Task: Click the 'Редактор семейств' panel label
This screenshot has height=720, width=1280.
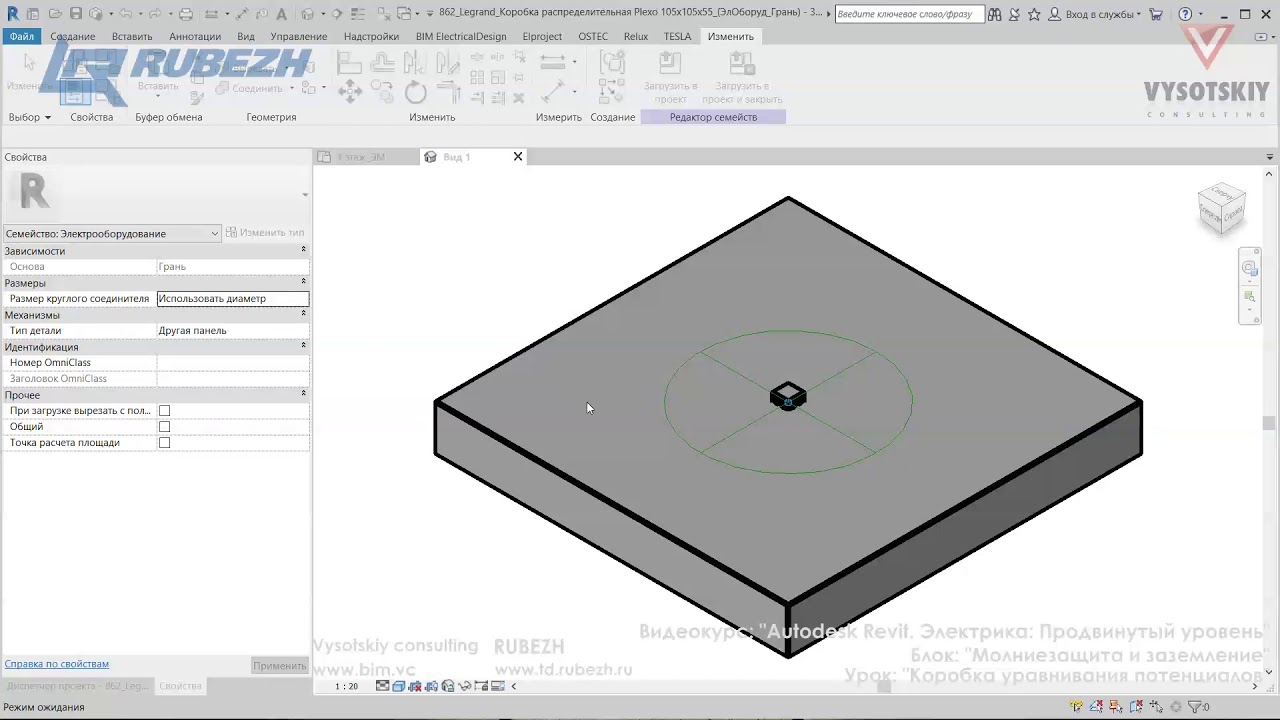Action: pyautogui.click(x=713, y=117)
